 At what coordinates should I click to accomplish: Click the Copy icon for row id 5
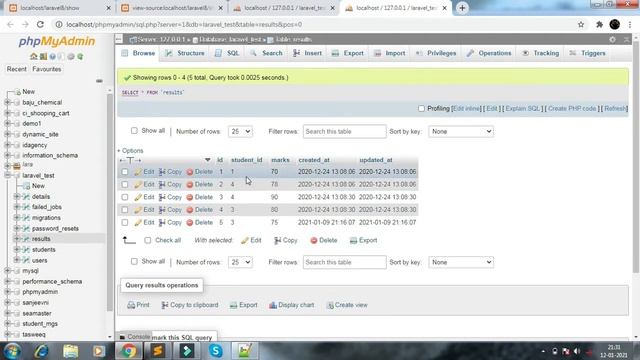(x=162, y=222)
